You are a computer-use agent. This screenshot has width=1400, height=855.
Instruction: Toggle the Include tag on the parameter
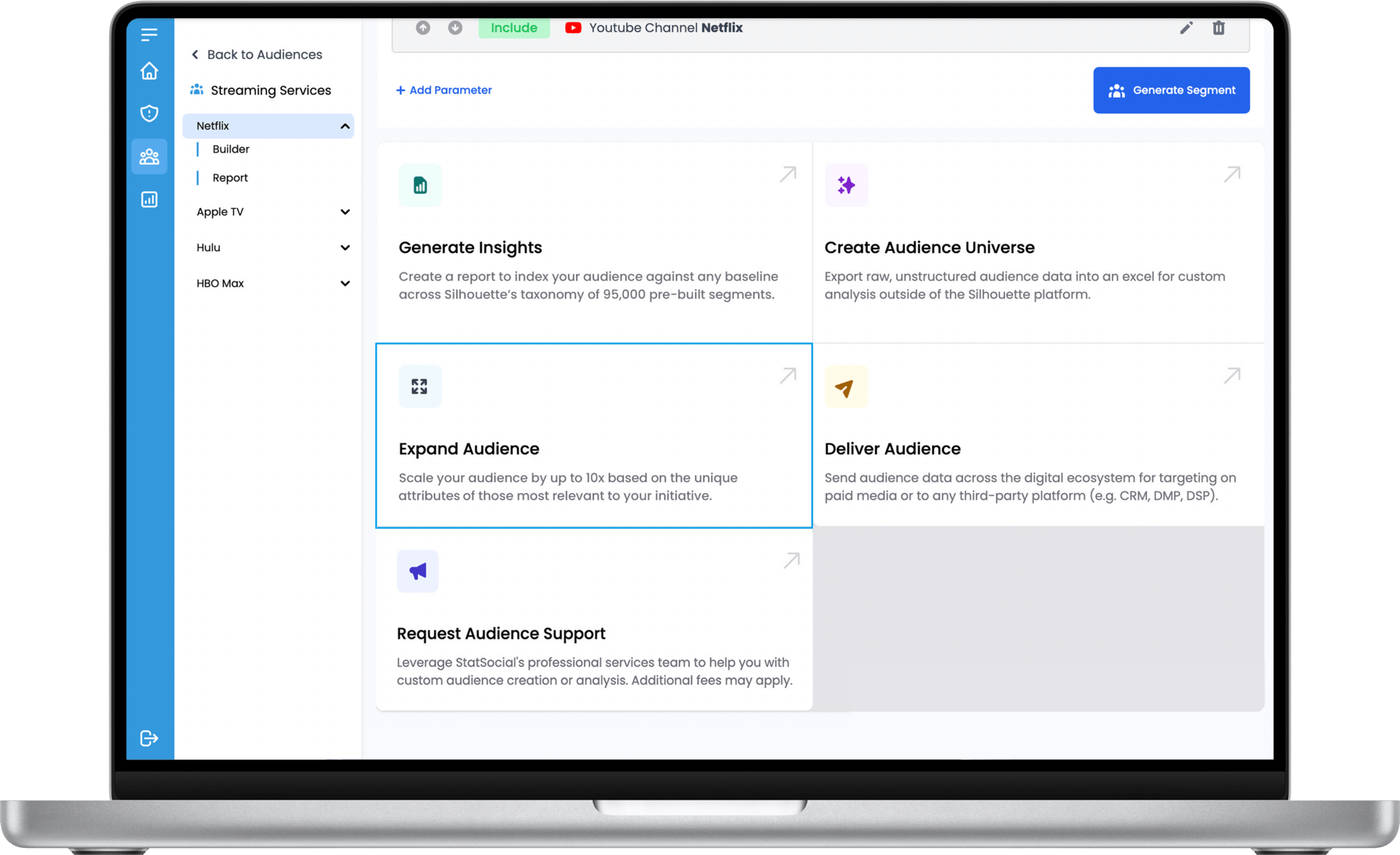point(514,28)
